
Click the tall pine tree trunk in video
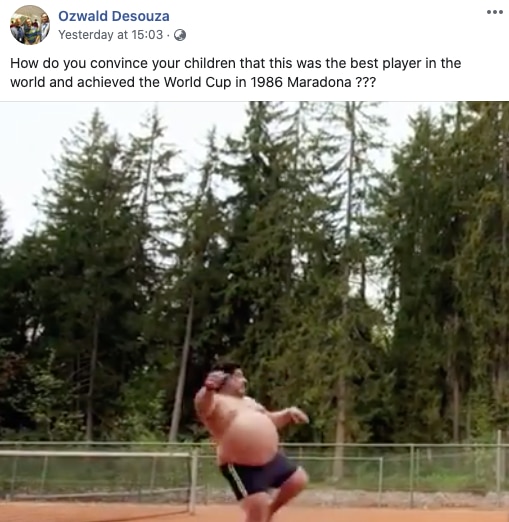pos(182,368)
